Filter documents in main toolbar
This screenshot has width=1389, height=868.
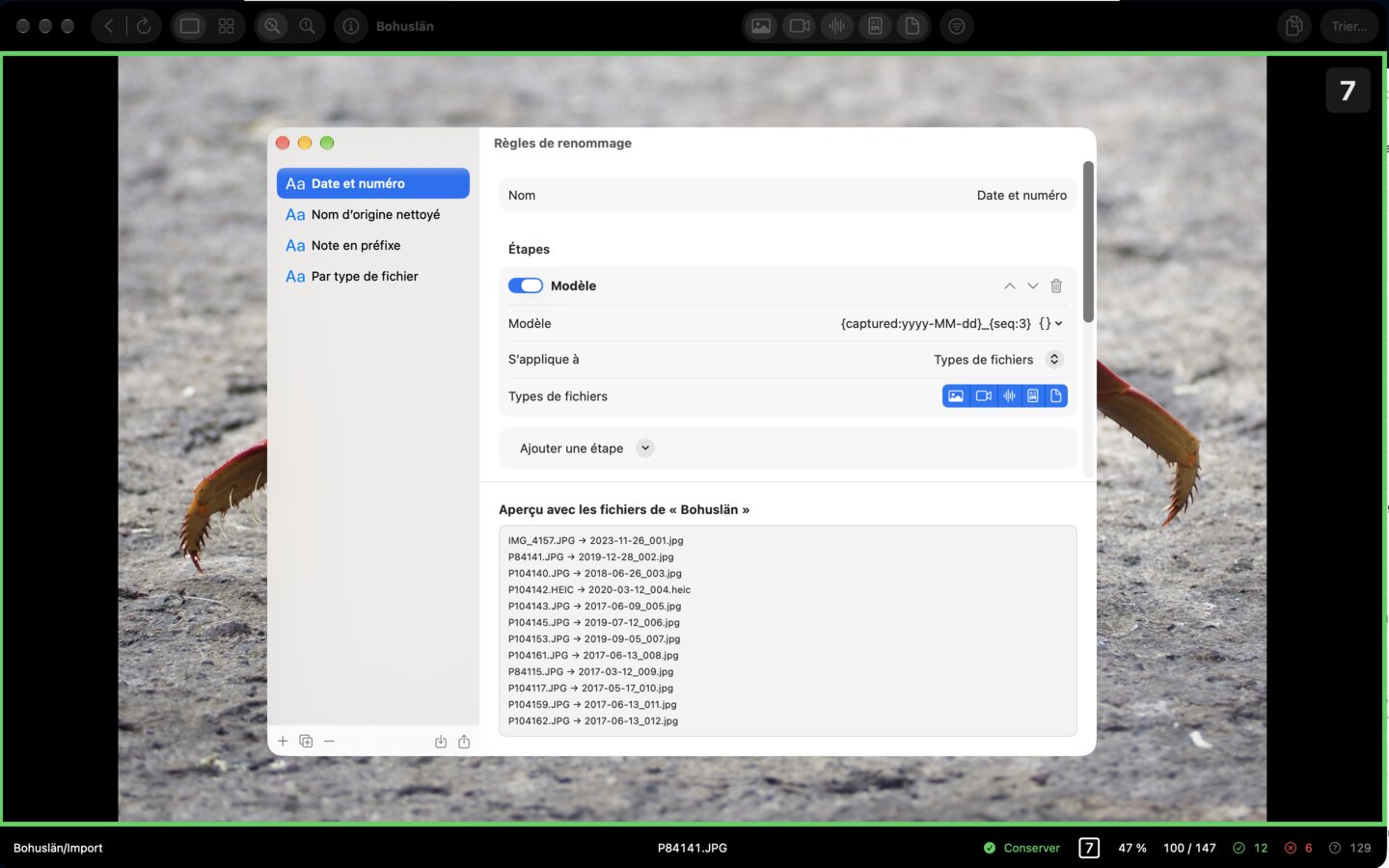pos(912,26)
